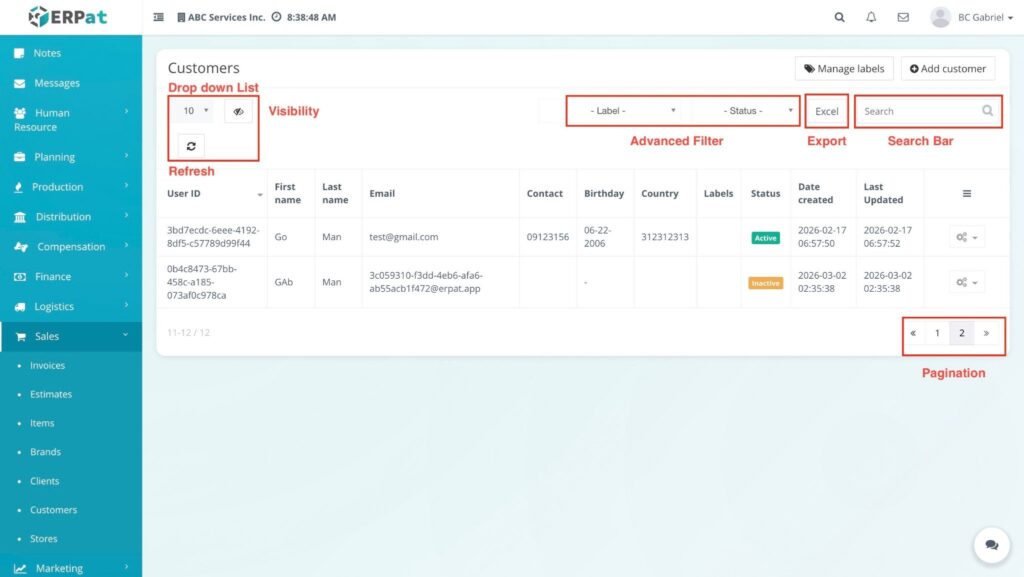
Task: Click the Manage labels button
Action: (x=844, y=69)
